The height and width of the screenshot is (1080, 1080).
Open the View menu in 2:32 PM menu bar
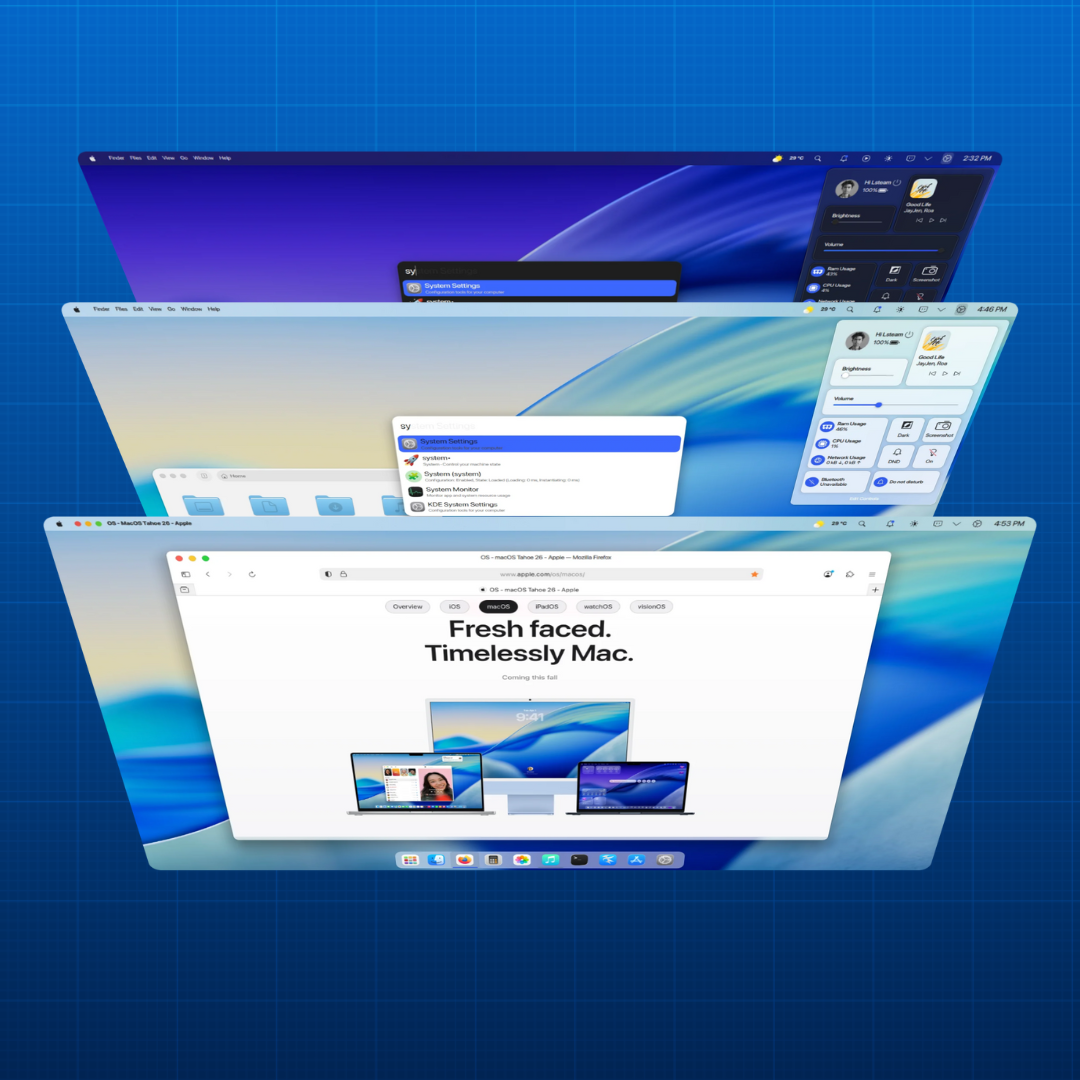click(169, 158)
